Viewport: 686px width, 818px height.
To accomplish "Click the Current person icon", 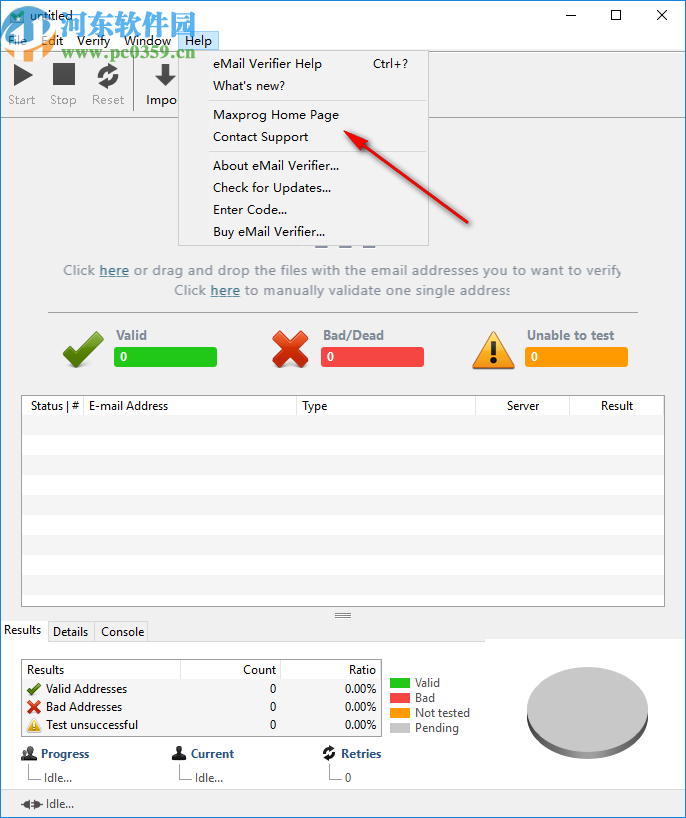I will tap(179, 753).
